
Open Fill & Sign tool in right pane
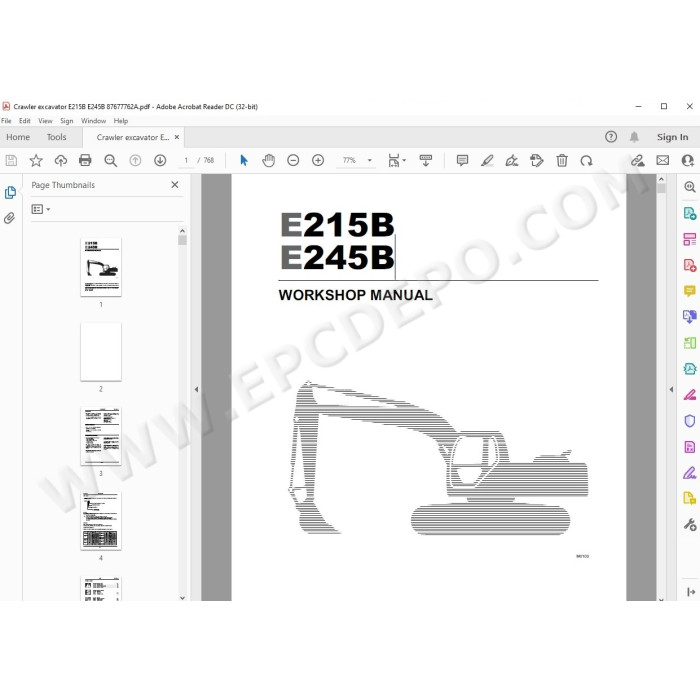coord(690,472)
